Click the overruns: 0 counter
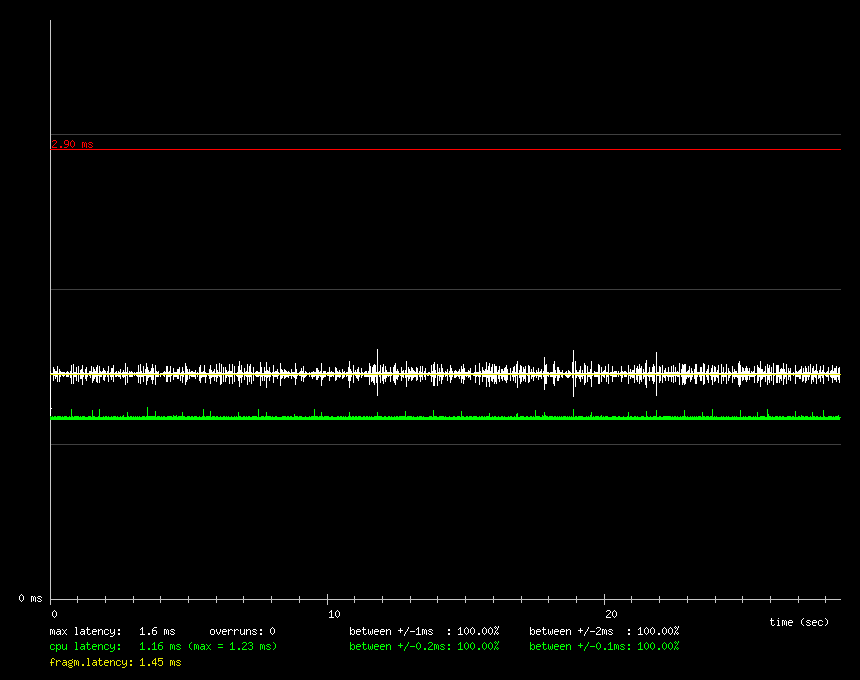860x680 pixels. (x=242, y=631)
